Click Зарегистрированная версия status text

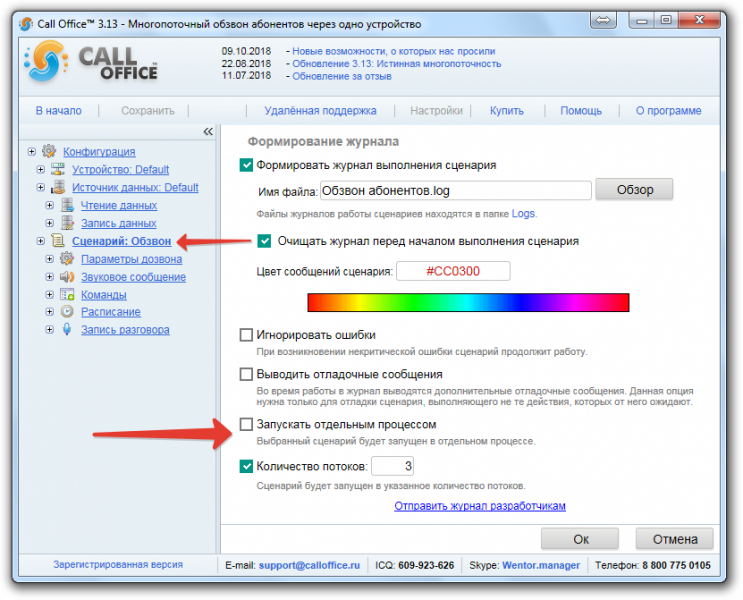pyautogui.click(x=118, y=564)
